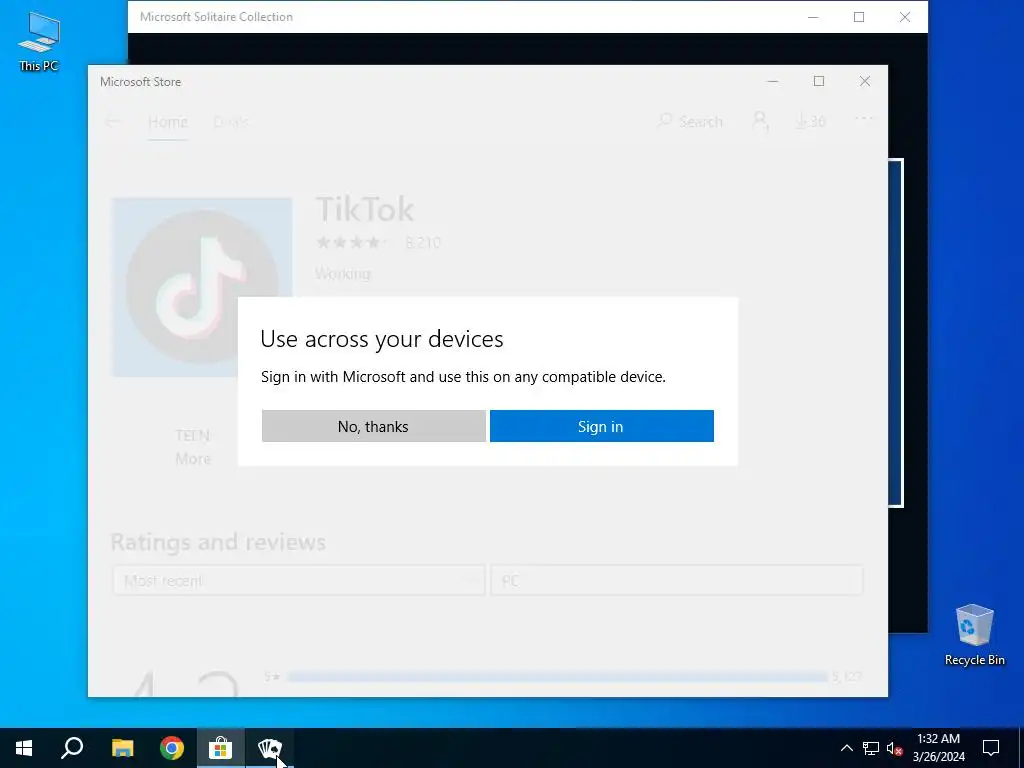Viewport: 1024px width, 768px height.
Task: Click the TikTok title text
Action: pyautogui.click(x=365, y=209)
